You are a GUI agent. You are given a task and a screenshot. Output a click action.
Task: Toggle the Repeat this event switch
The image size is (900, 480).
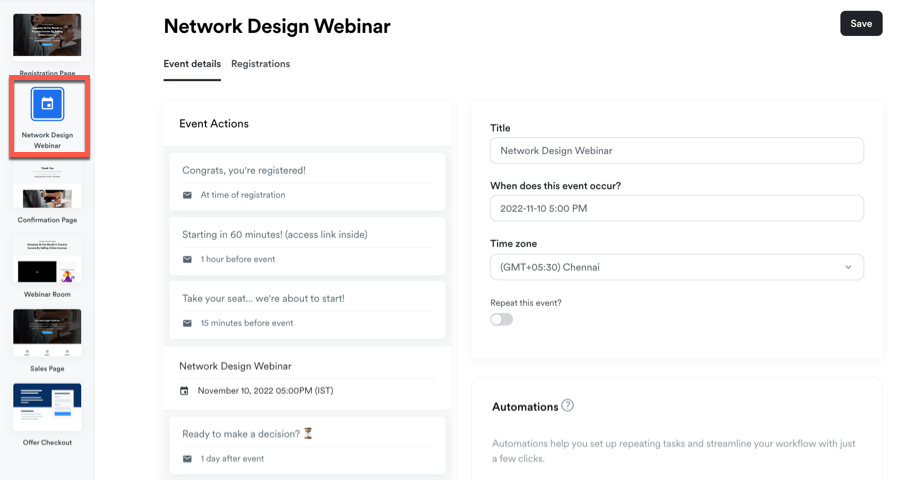pos(501,319)
